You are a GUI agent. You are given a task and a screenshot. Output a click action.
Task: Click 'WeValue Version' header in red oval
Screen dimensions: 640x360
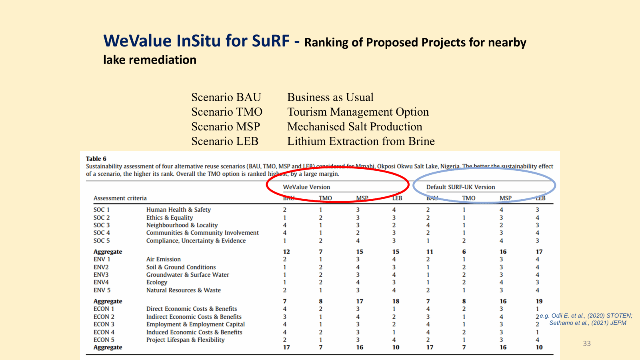click(x=307, y=187)
